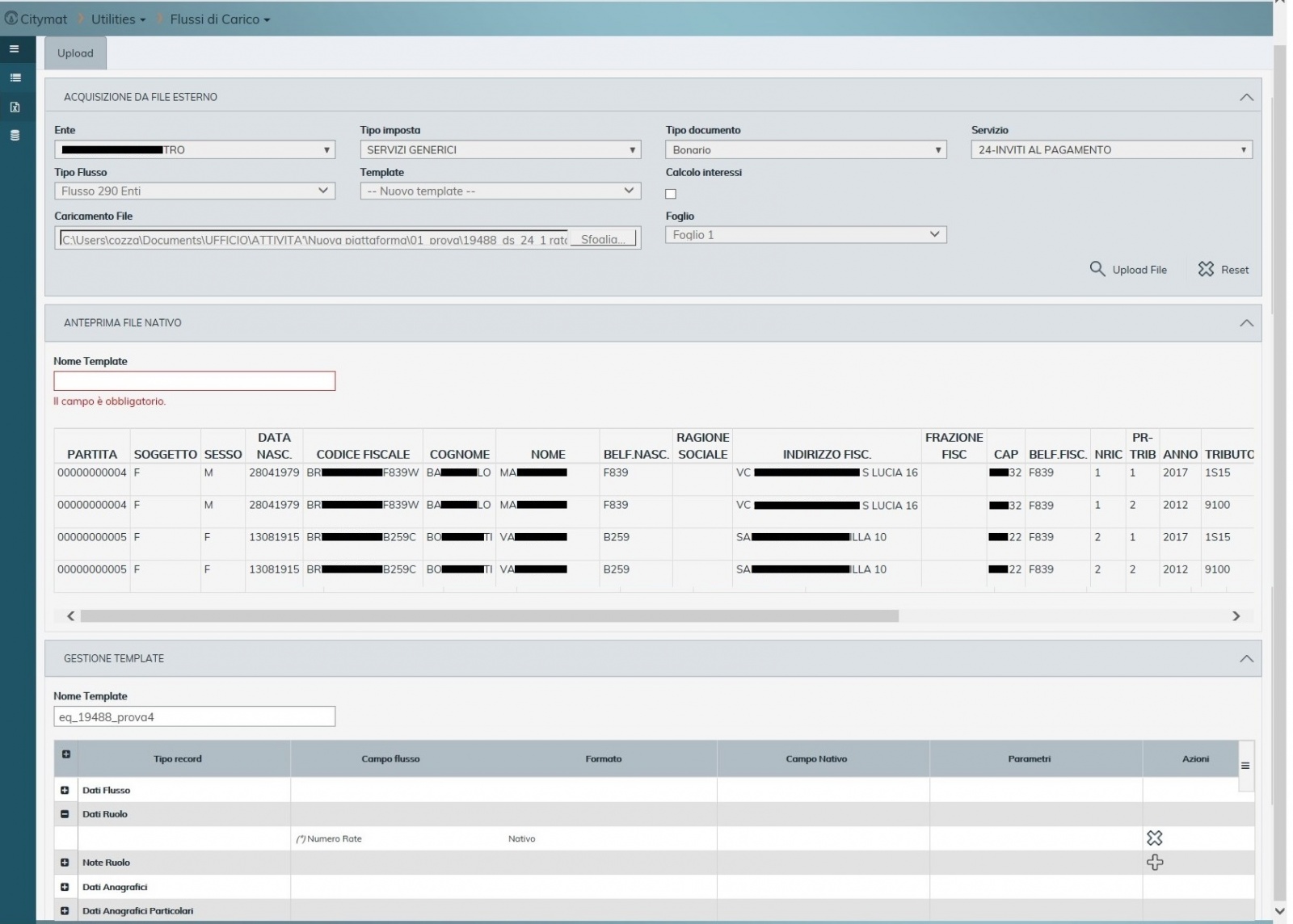Click the preview table horizontal scrollbar
Viewport: 1293px width, 924px height.
click(x=489, y=616)
